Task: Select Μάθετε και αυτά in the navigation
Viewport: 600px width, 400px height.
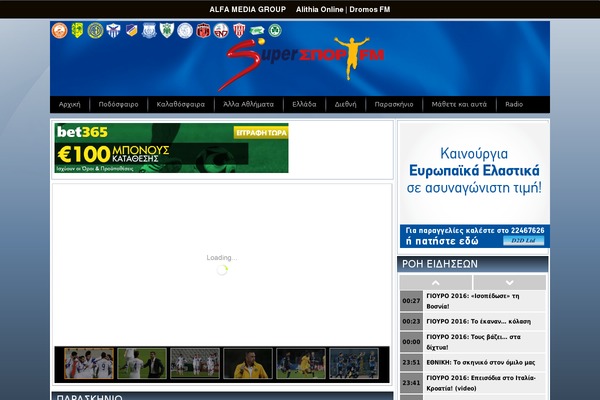Action: tap(459, 104)
